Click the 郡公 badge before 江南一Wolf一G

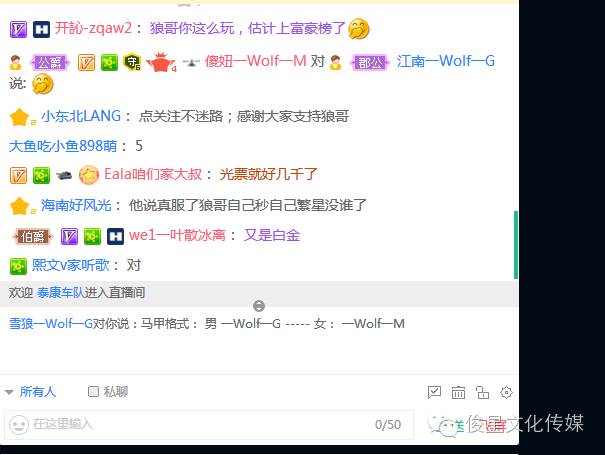[x=370, y=62]
